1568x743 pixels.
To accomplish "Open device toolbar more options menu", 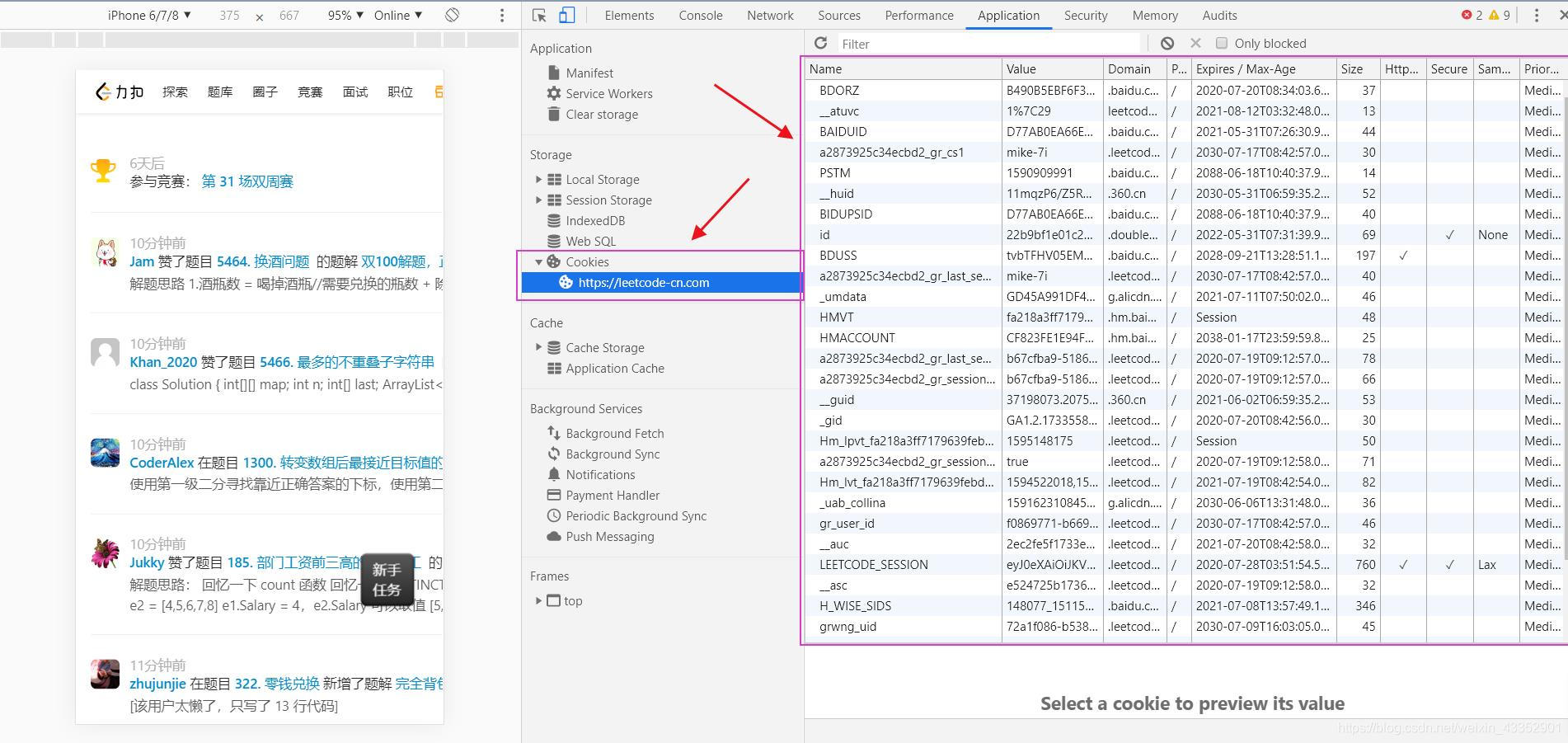I will 502,15.
